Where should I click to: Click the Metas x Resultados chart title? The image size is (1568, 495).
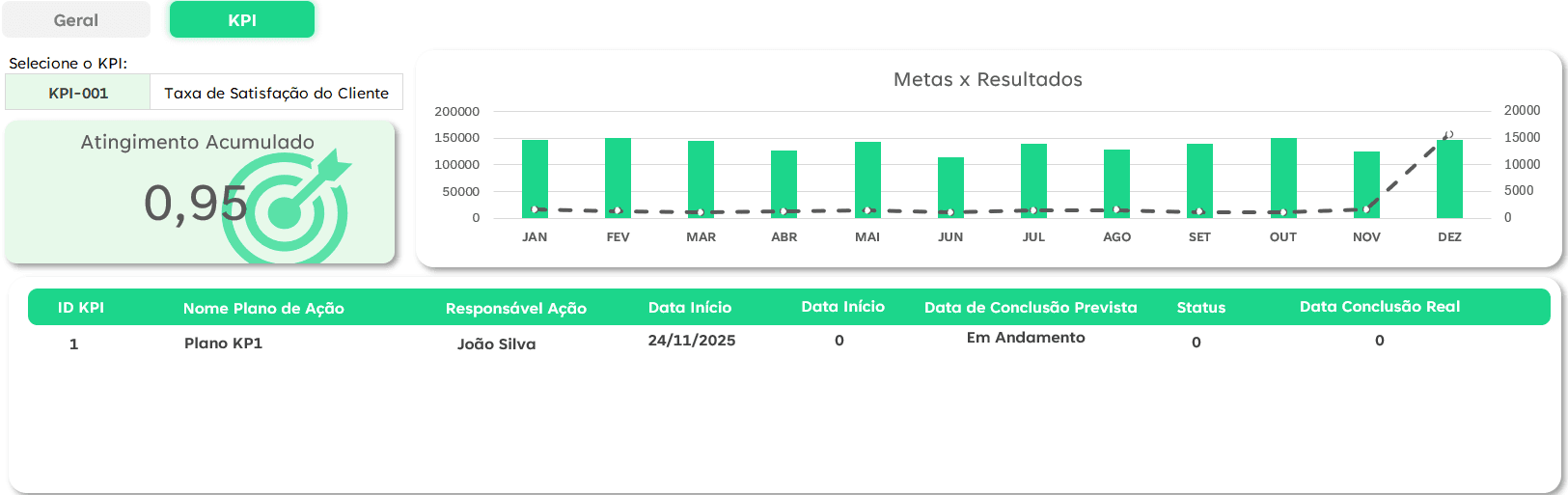pyautogui.click(x=987, y=79)
